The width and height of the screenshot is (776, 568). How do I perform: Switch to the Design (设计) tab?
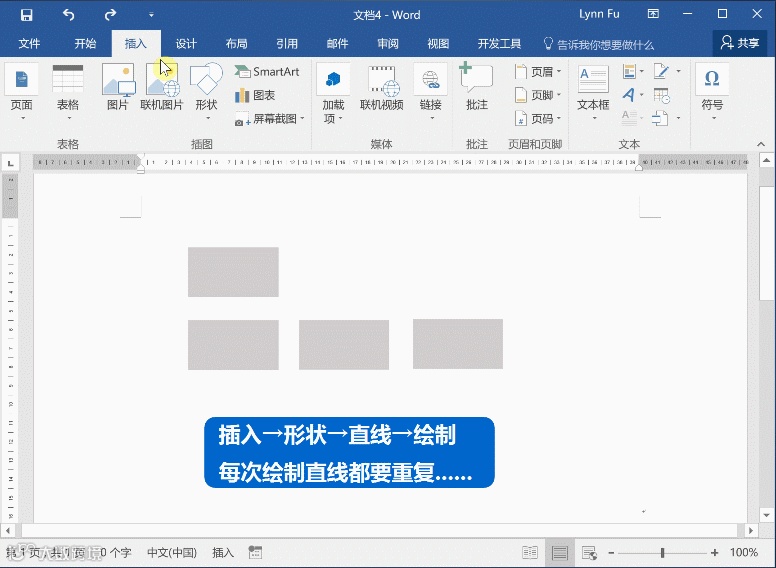pos(186,44)
